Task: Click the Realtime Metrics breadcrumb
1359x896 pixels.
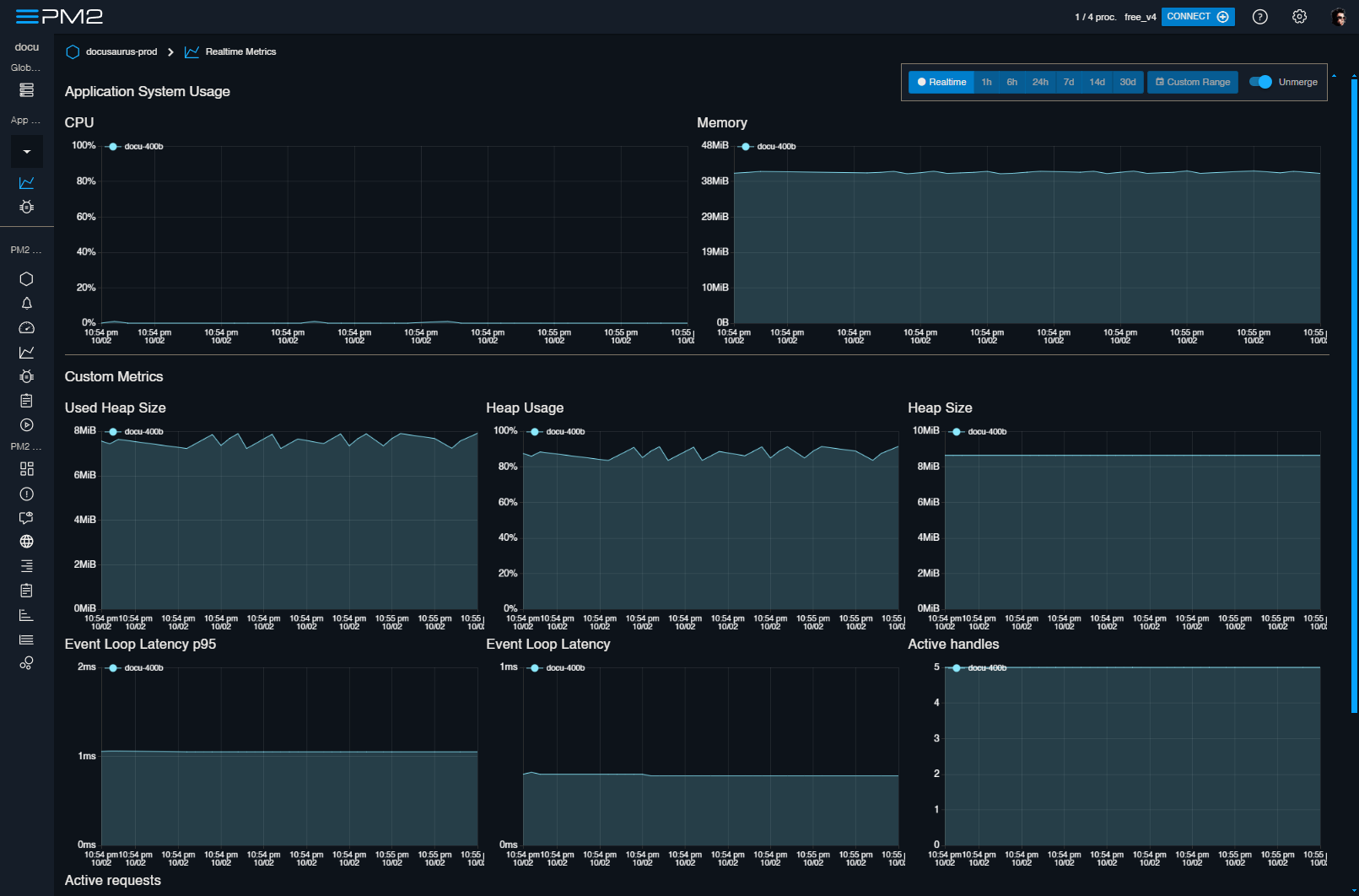Action: (240, 51)
